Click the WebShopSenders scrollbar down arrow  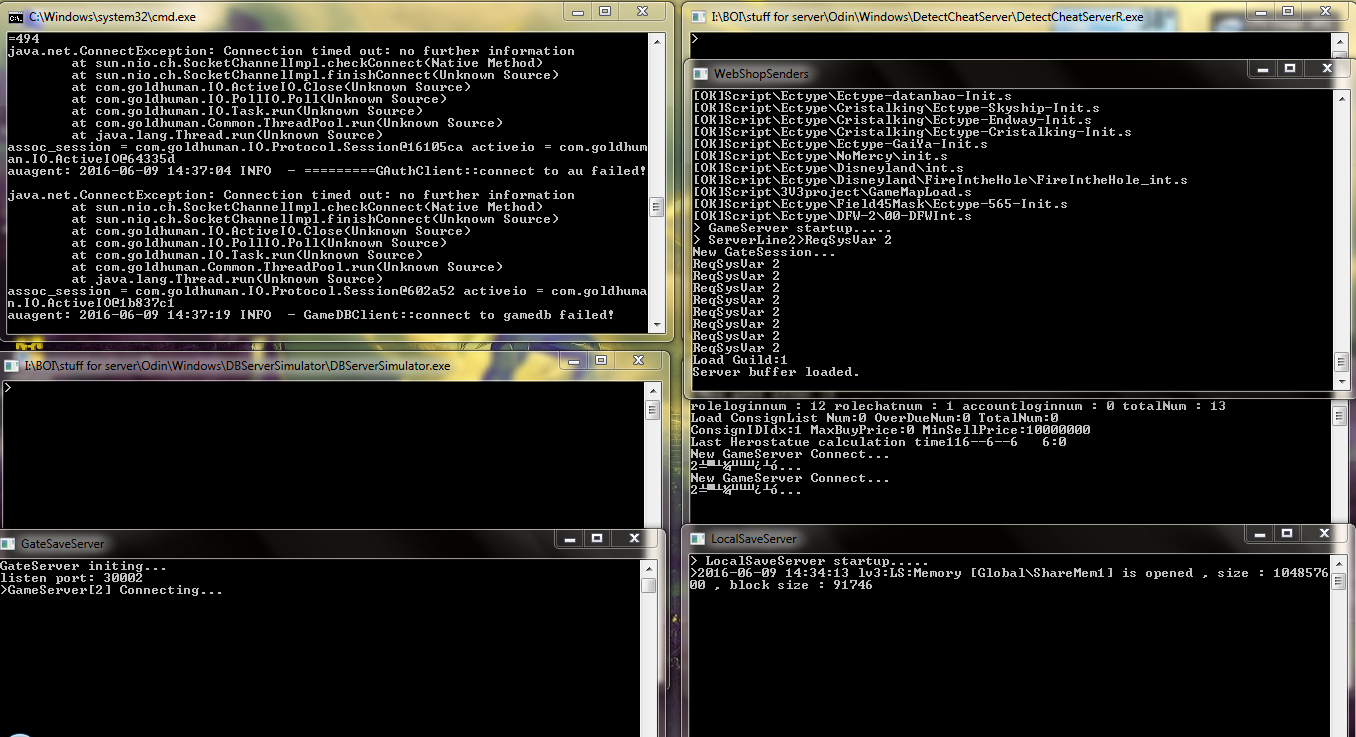coord(1341,381)
